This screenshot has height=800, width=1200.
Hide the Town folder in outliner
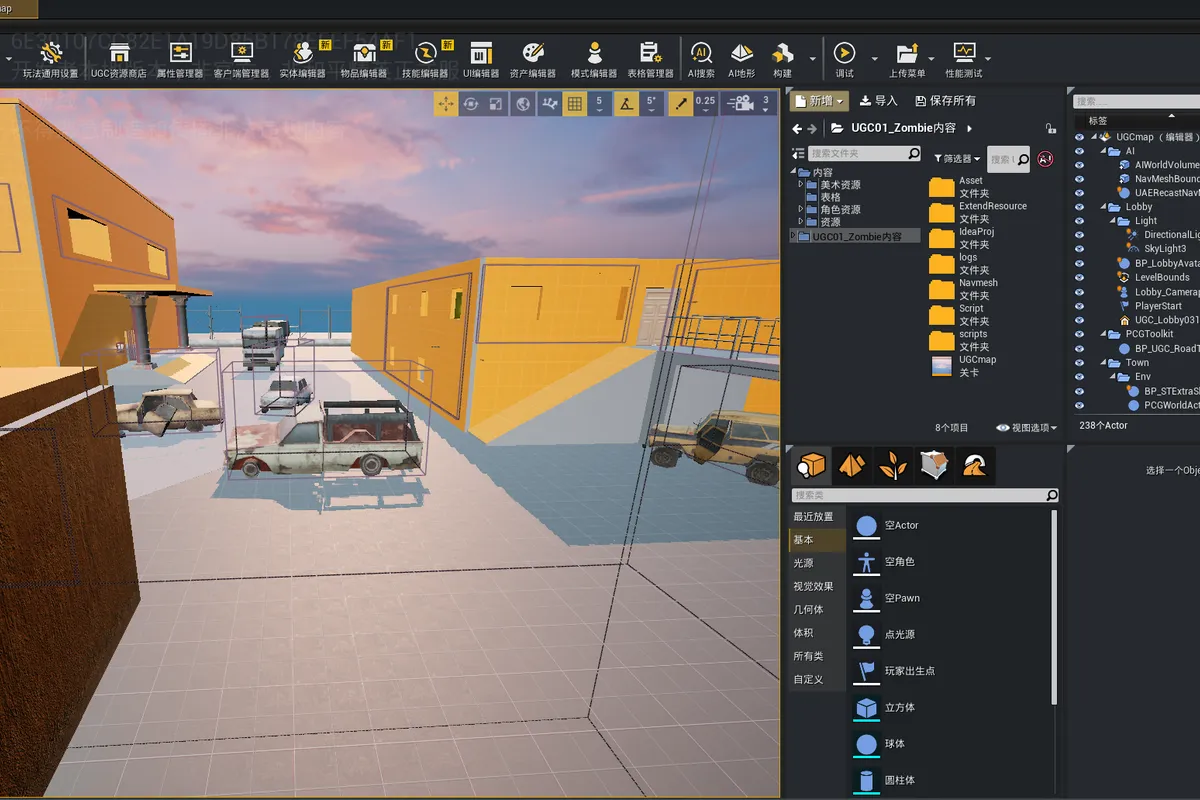click(x=1079, y=363)
